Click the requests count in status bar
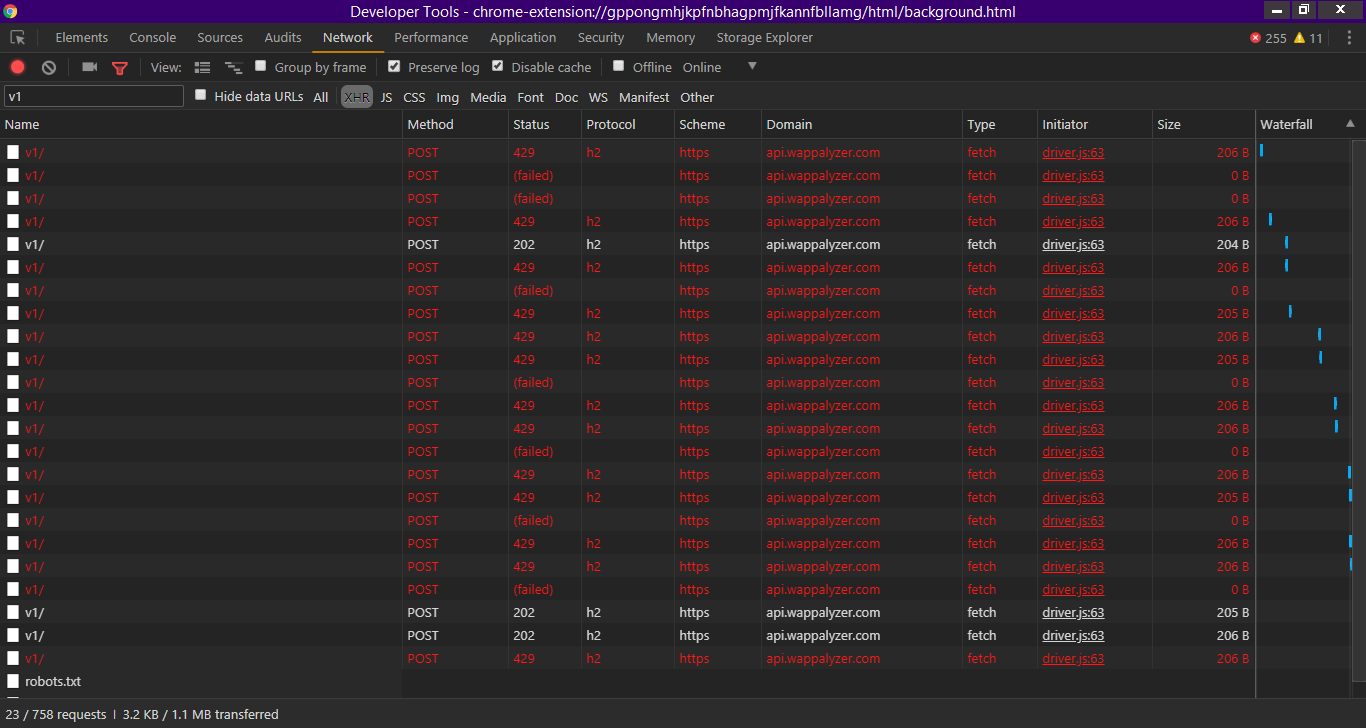The image size is (1366, 728). (55, 714)
